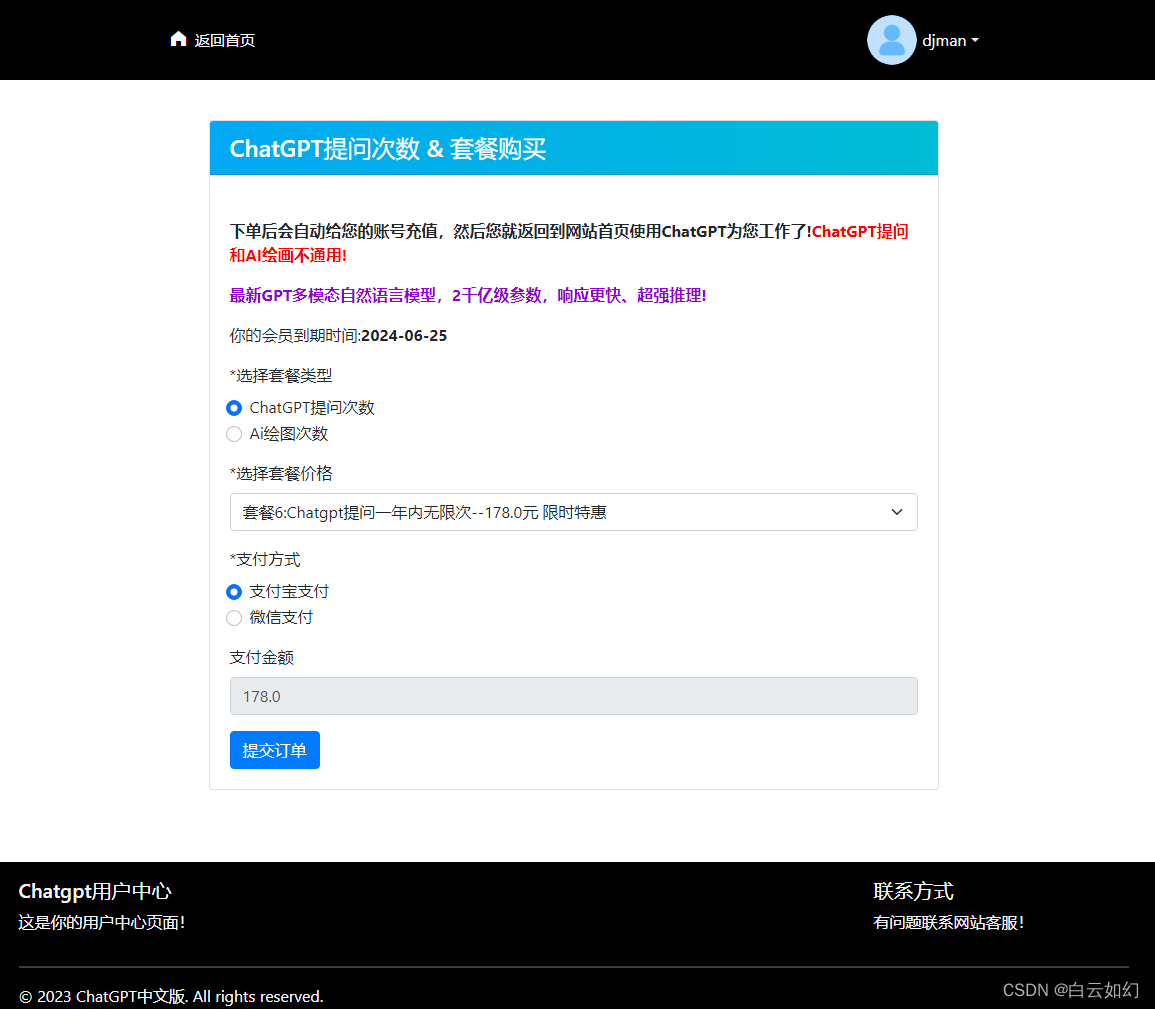Screen dimensions: 1155x1009
Task: Click the 支付金额 field showing 178.0
Action: click(573, 696)
